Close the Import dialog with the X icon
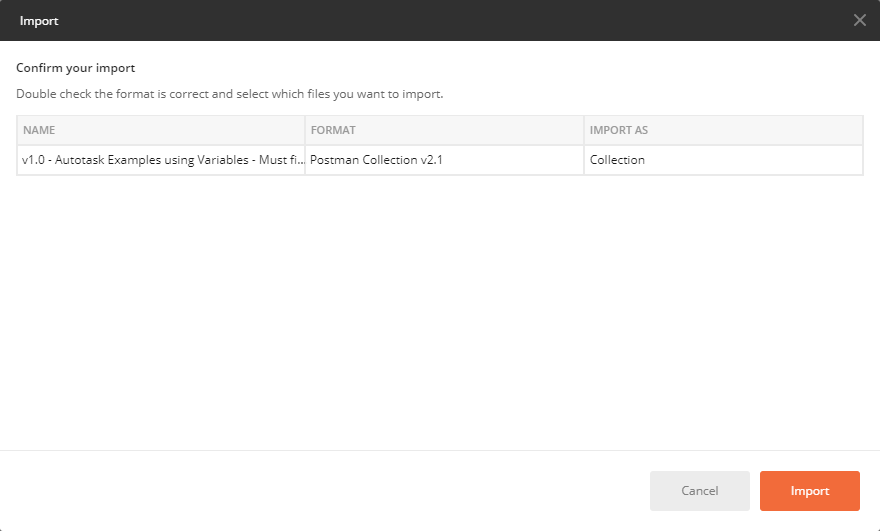 point(859,20)
